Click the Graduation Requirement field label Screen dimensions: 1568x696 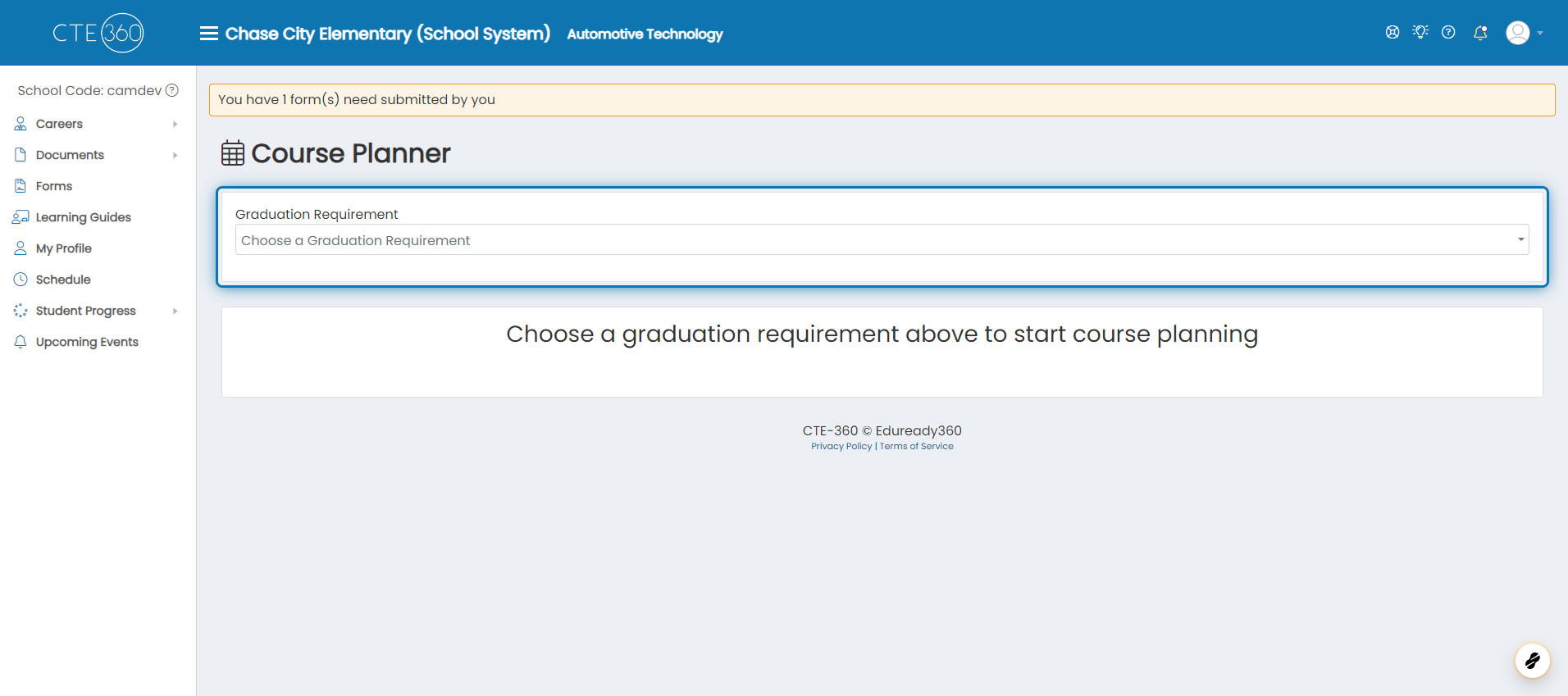coord(317,214)
